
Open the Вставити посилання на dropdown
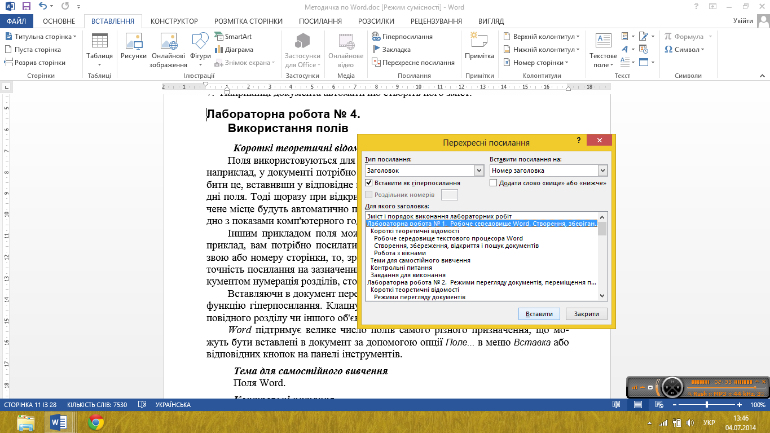click(548, 170)
